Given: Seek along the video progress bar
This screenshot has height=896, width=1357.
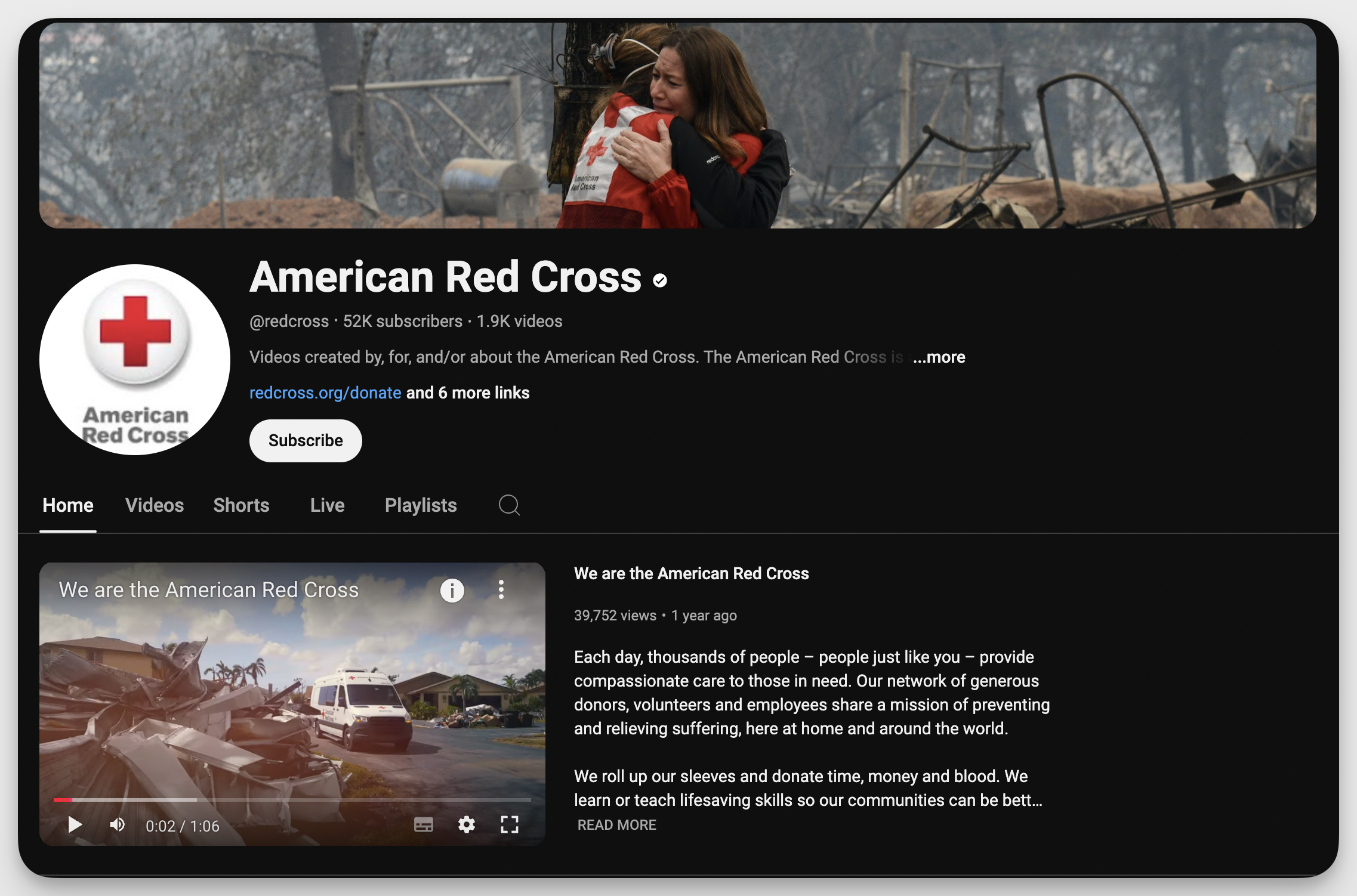Looking at the screenshot, I should click(x=292, y=799).
